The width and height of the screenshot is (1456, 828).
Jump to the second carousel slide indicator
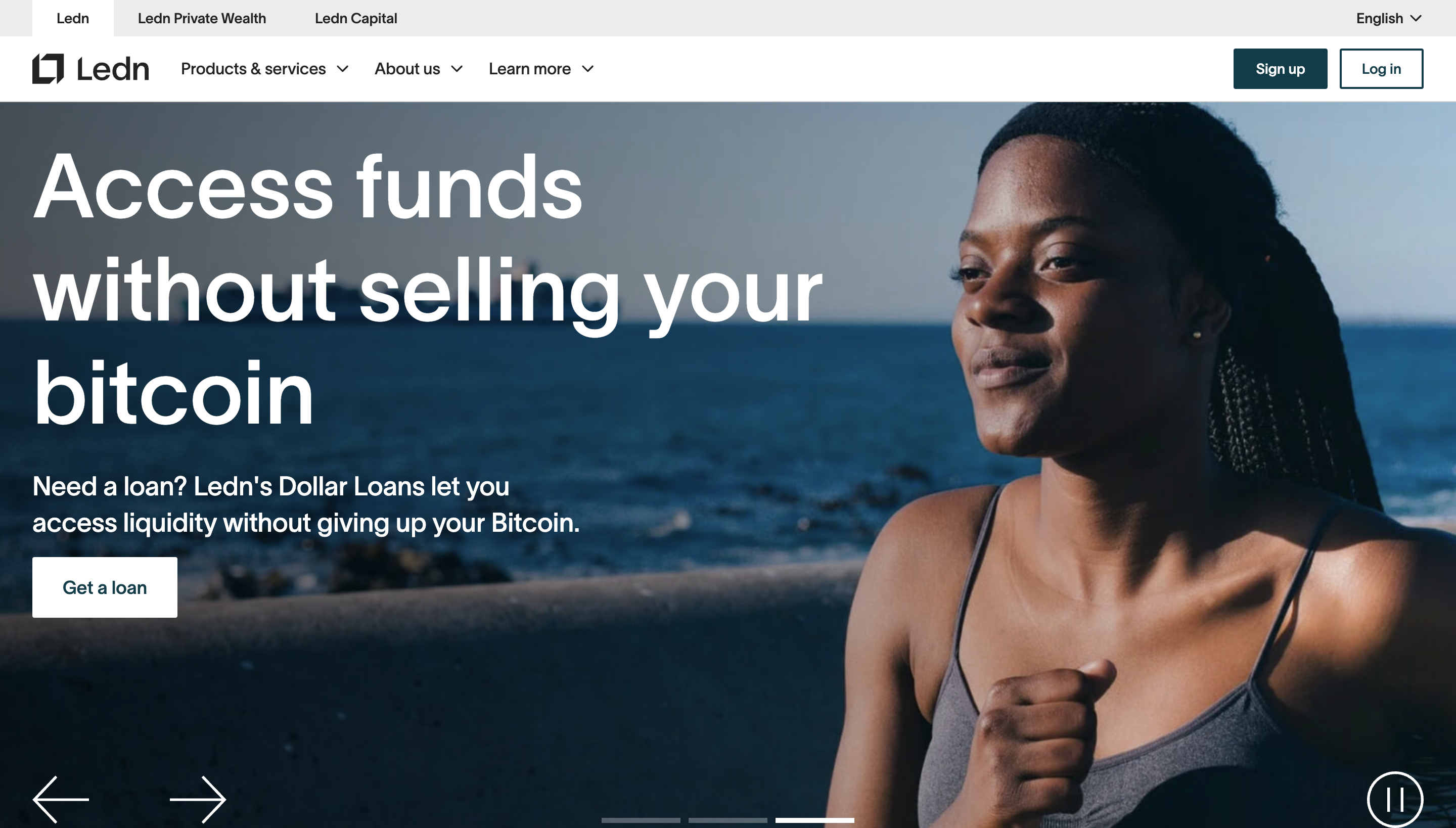(x=728, y=820)
